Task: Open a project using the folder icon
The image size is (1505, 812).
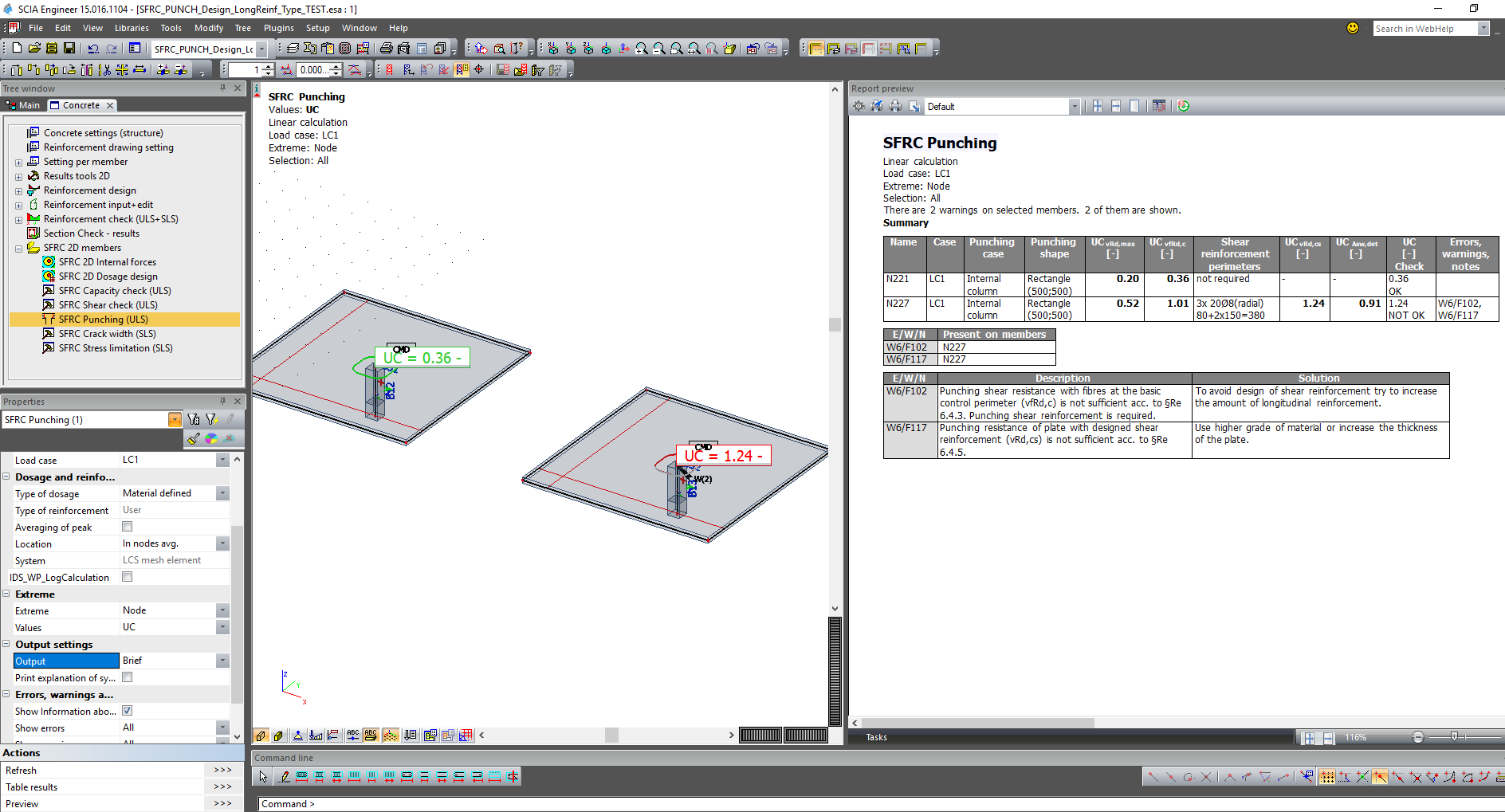Action: click(34, 49)
